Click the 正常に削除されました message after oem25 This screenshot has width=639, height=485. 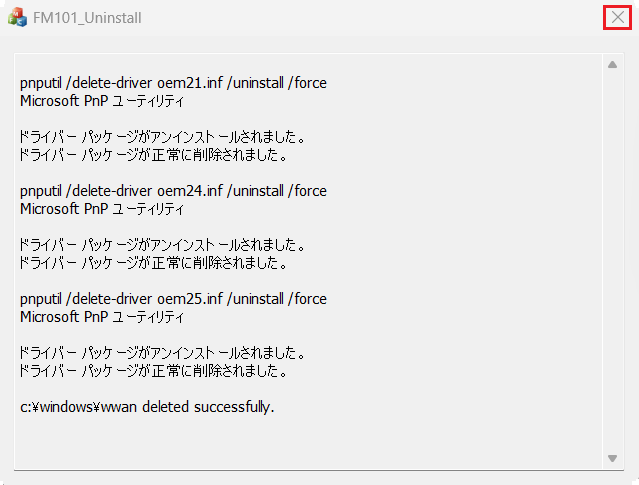[153, 371]
